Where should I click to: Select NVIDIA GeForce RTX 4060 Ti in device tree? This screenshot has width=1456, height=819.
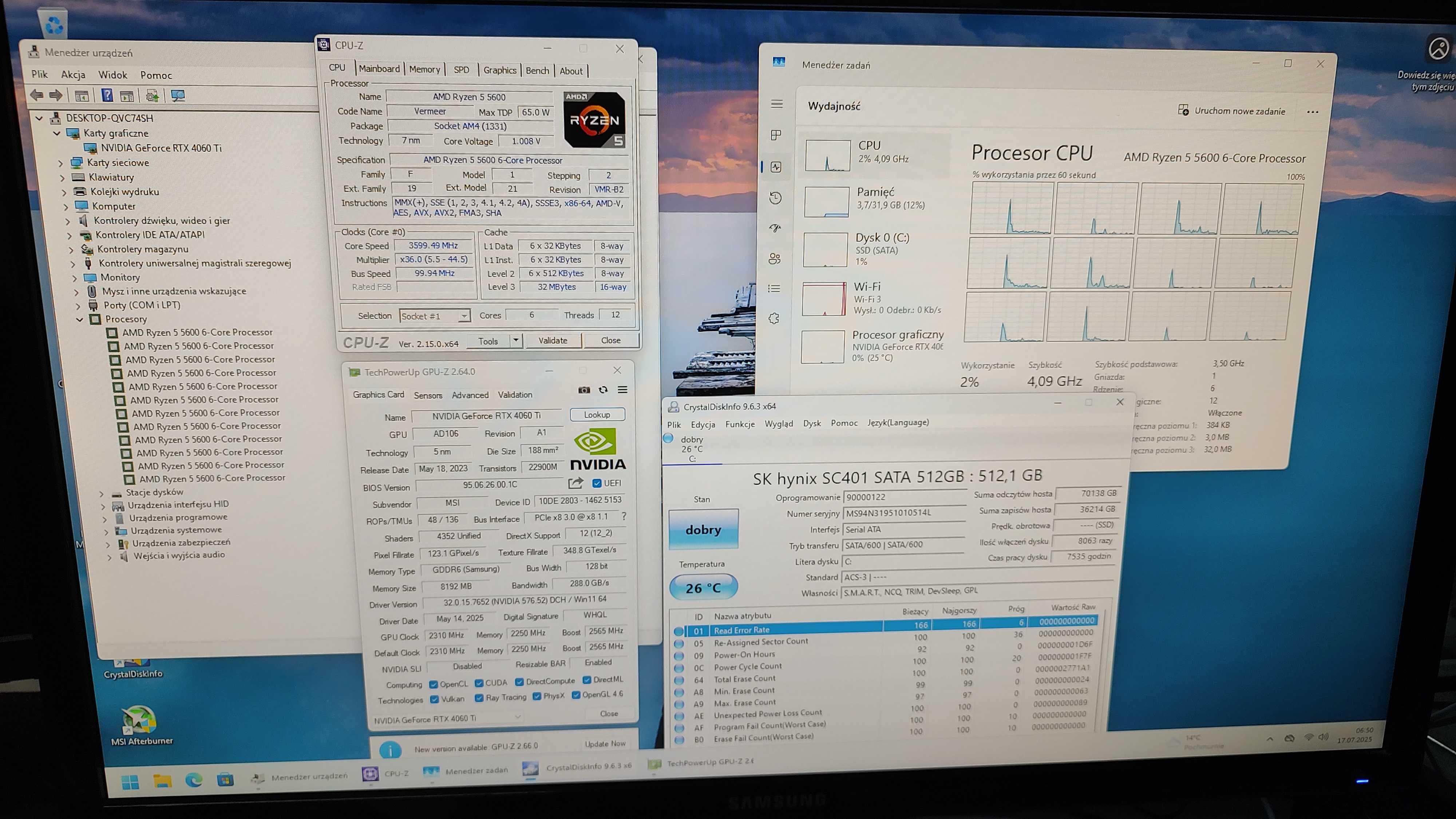161,148
